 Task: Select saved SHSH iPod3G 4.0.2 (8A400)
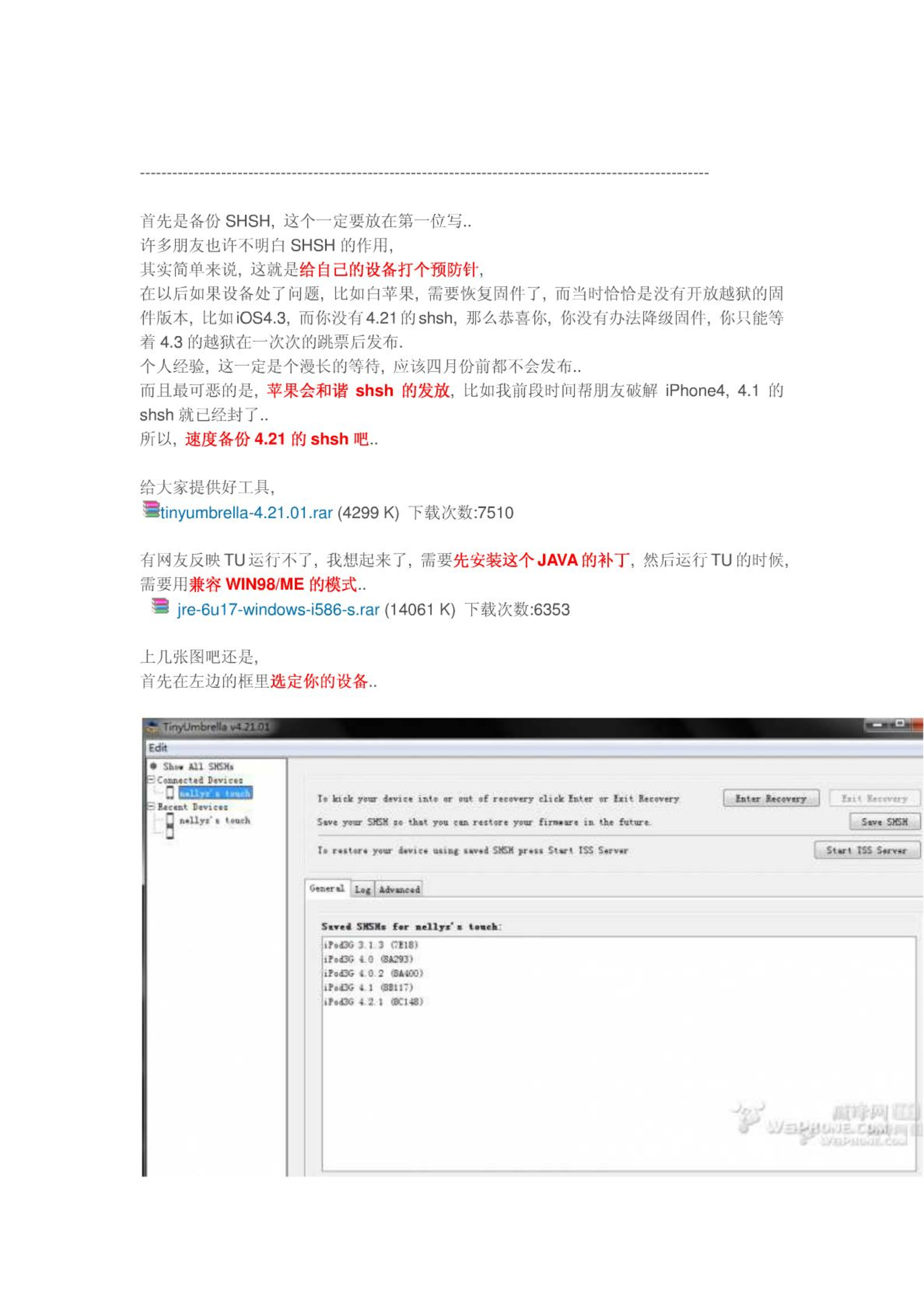tap(373, 973)
